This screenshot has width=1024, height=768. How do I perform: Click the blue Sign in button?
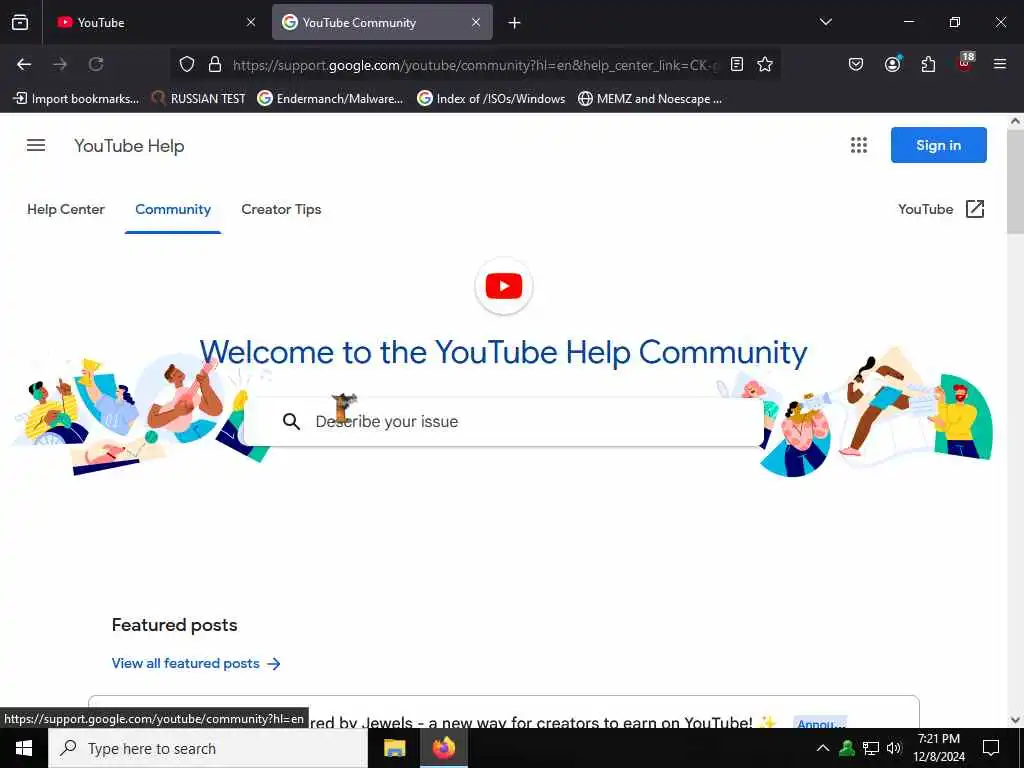click(x=938, y=145)
